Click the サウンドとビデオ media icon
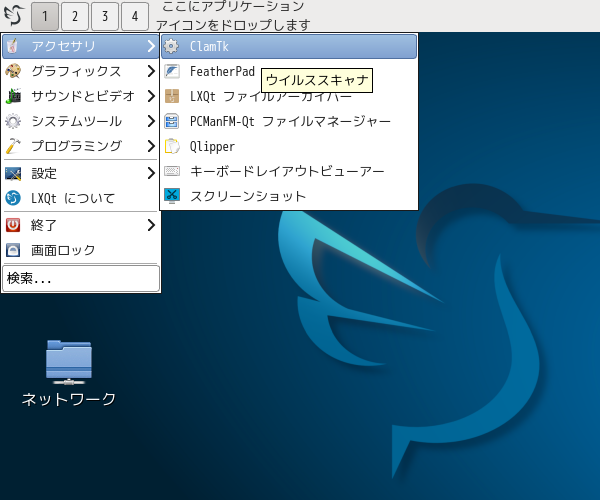600x500 pixels. click(x=13, y=96)
